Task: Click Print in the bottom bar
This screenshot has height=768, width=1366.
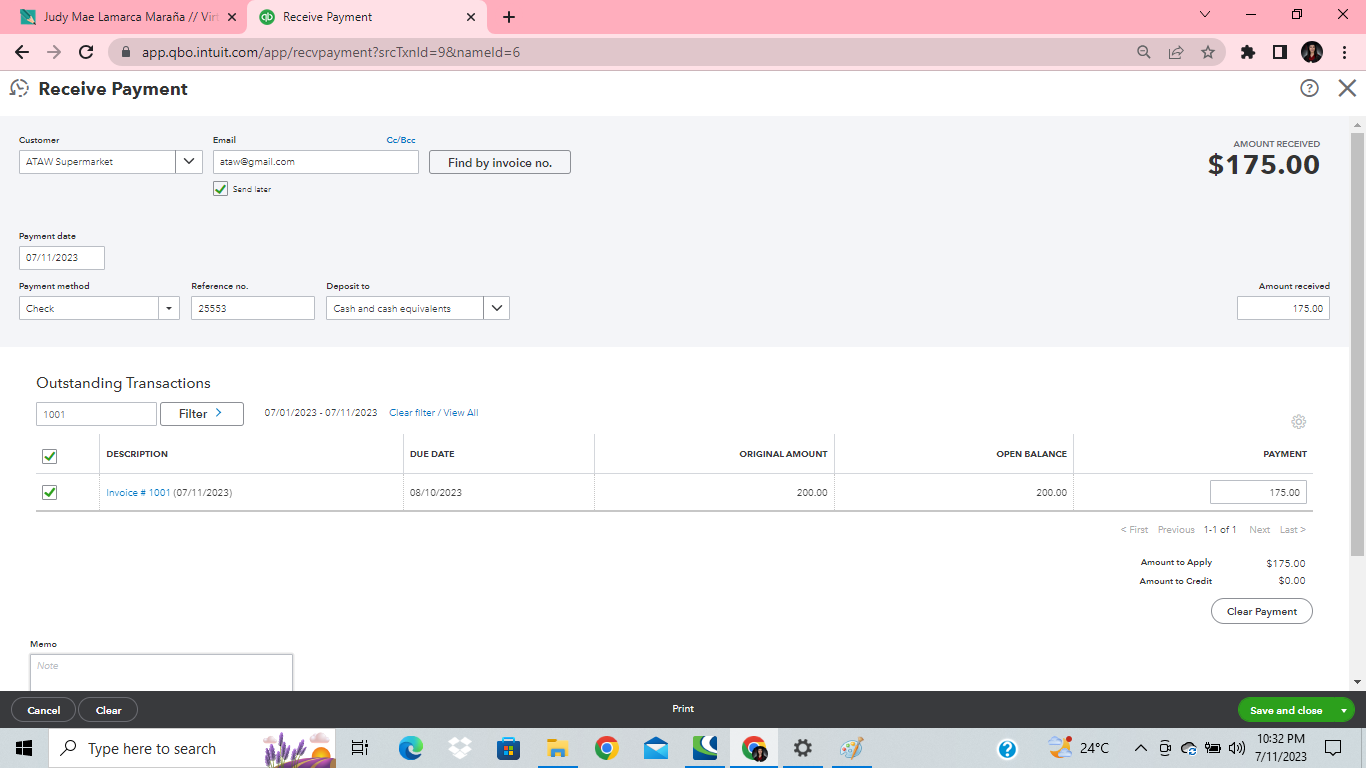Action: point(683,709)
